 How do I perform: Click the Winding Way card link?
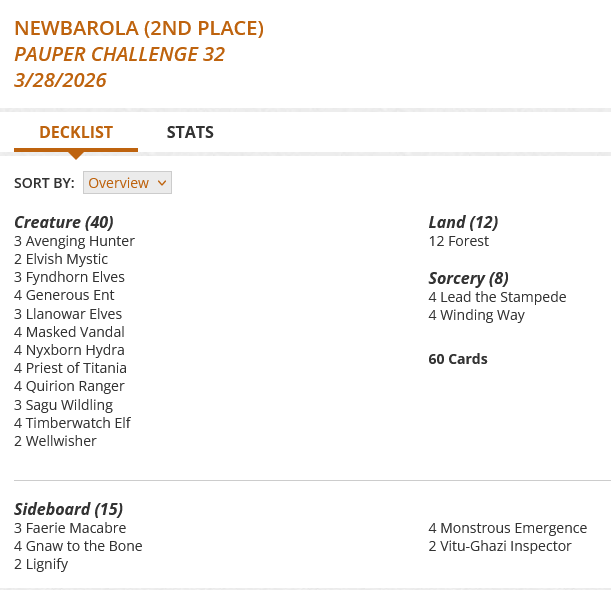[x=482, y=315]
